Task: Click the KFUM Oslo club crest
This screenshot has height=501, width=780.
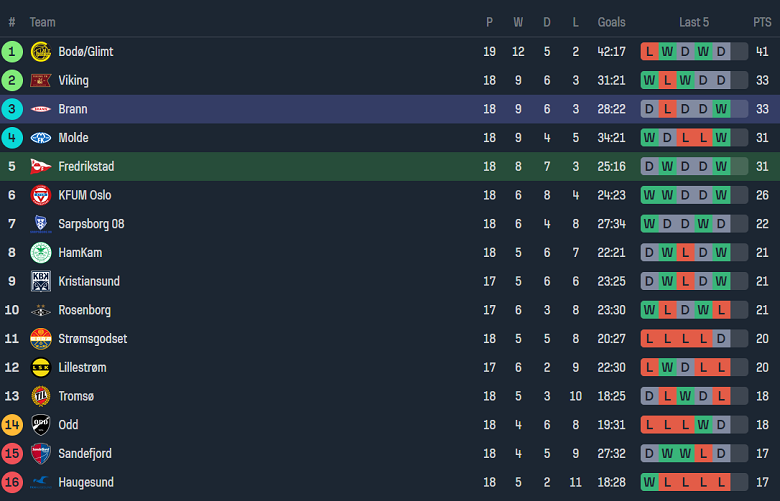Action: 41,195
